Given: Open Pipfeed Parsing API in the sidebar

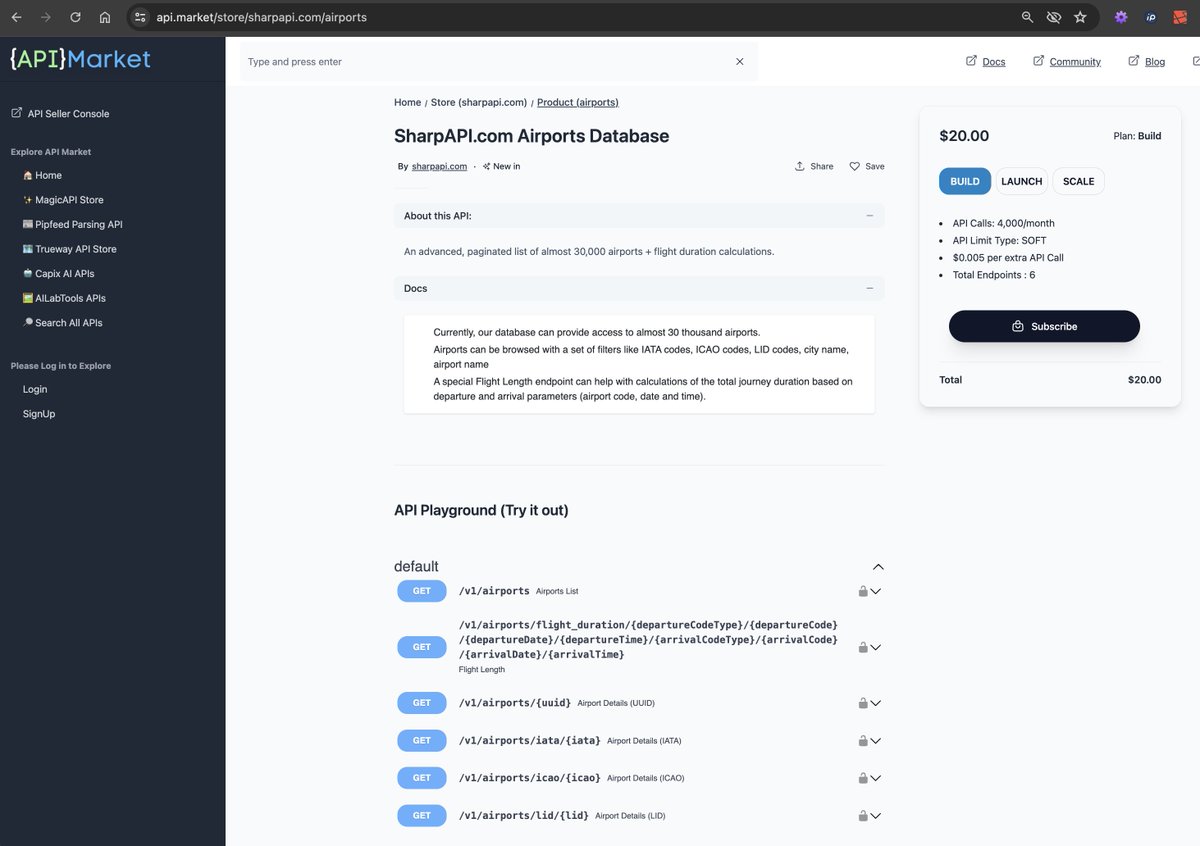Looking at the screenshot, I should click(x=72, y=224).
